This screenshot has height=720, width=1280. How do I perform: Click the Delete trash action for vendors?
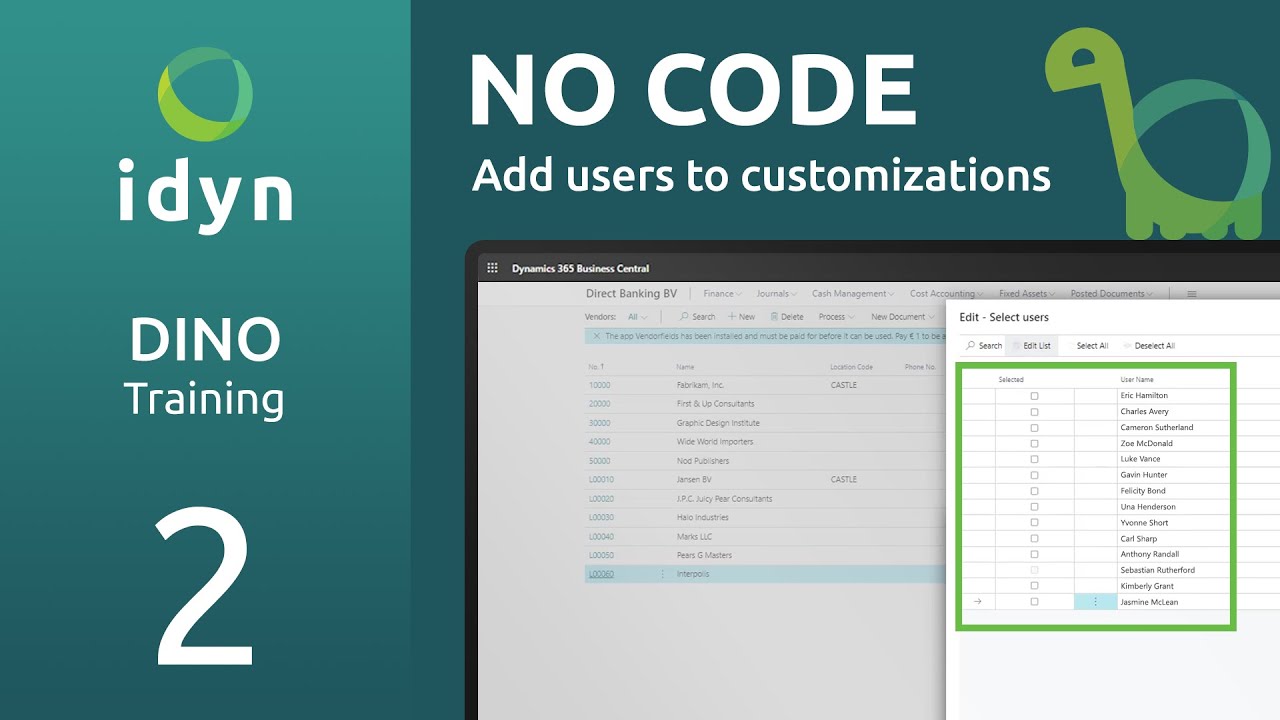pyautogui.click(x=786, y=317)
